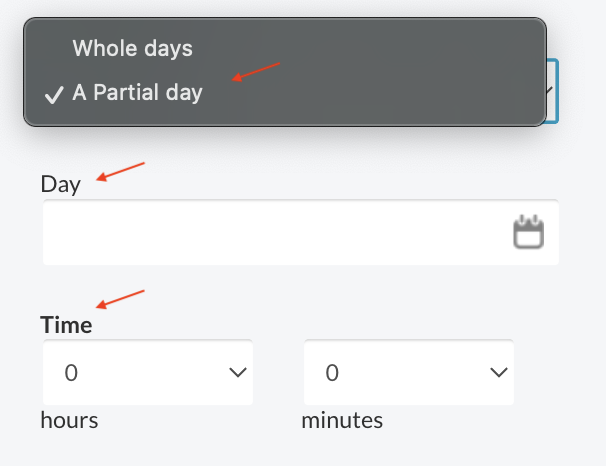Click red arrow pointing to A Partial day
The image size is (606, 466).
tap(255, 72)
